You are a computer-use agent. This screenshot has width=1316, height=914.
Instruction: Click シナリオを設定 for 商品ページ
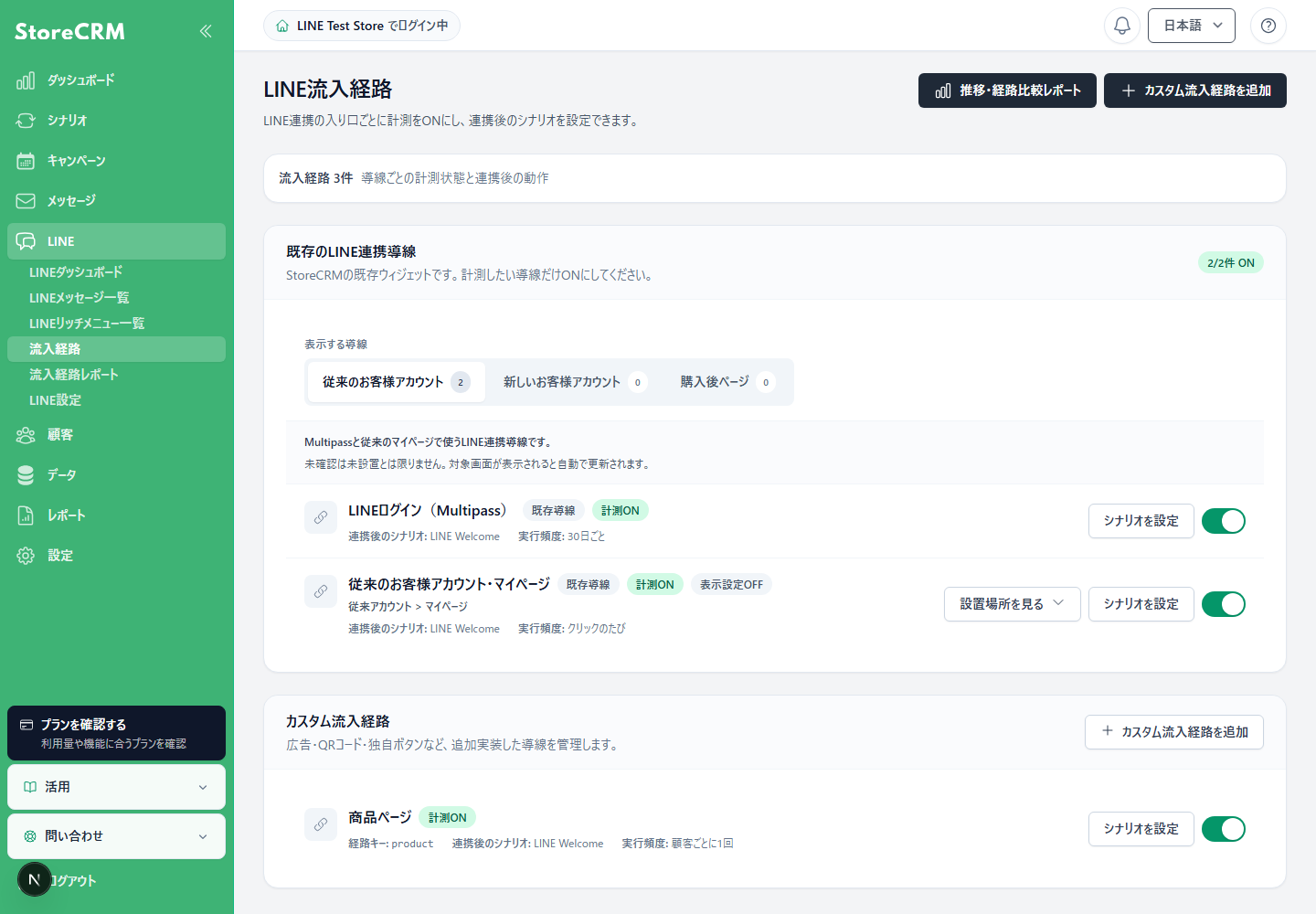[1141, 829]
